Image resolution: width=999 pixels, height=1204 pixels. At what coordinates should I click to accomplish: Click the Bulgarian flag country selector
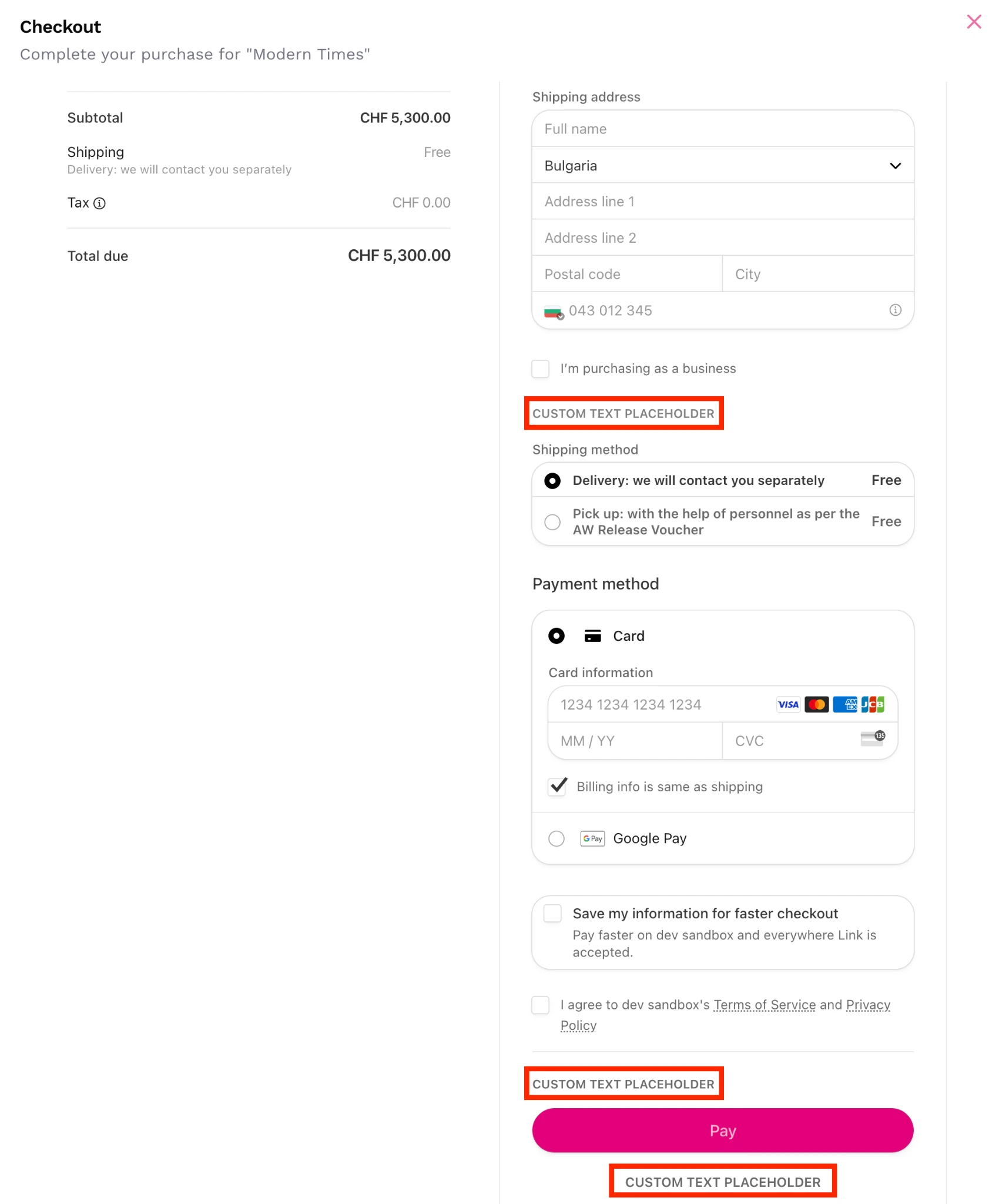coord(554,312)
